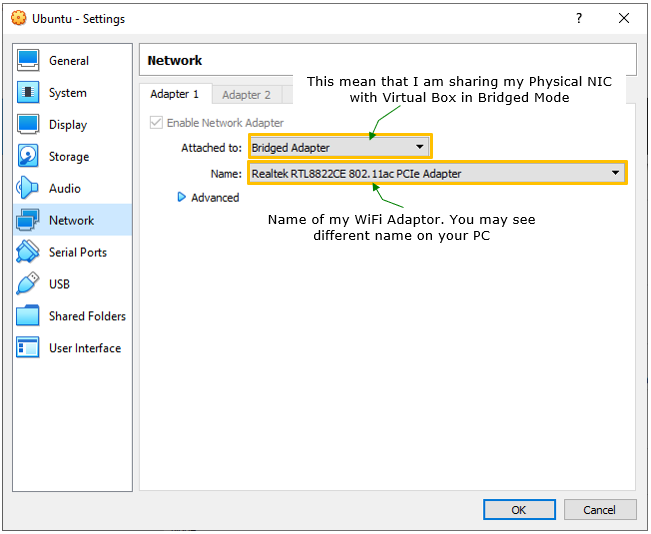Image resolution: width=651 pixels, height=534 pixels.
Task: Switch to the Adapter 2 tab
Action: 247,95
